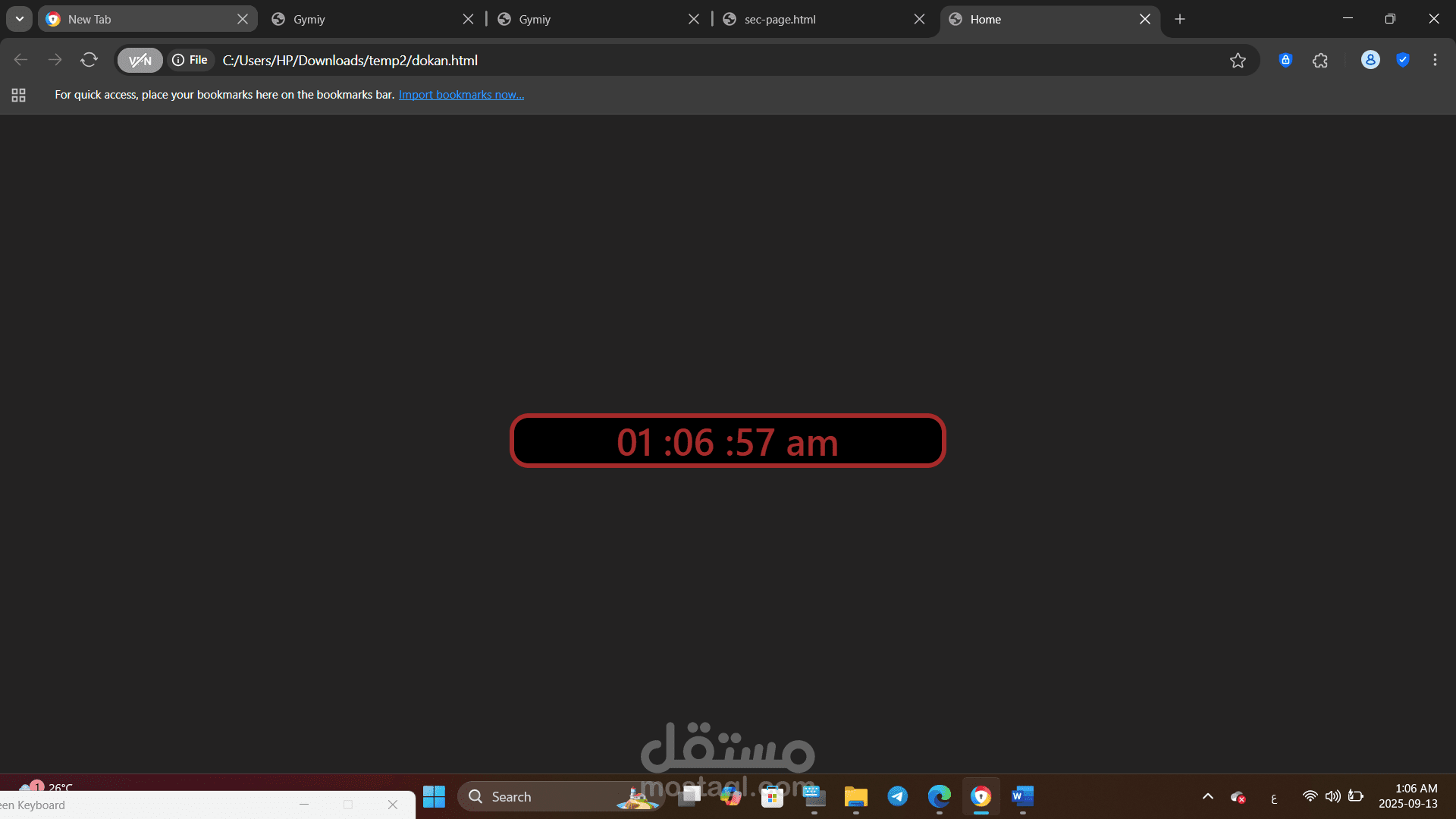Click the blue lock extension icon
The width and height of the screenshot is (1456, 819).
(x=1285, y=61)
